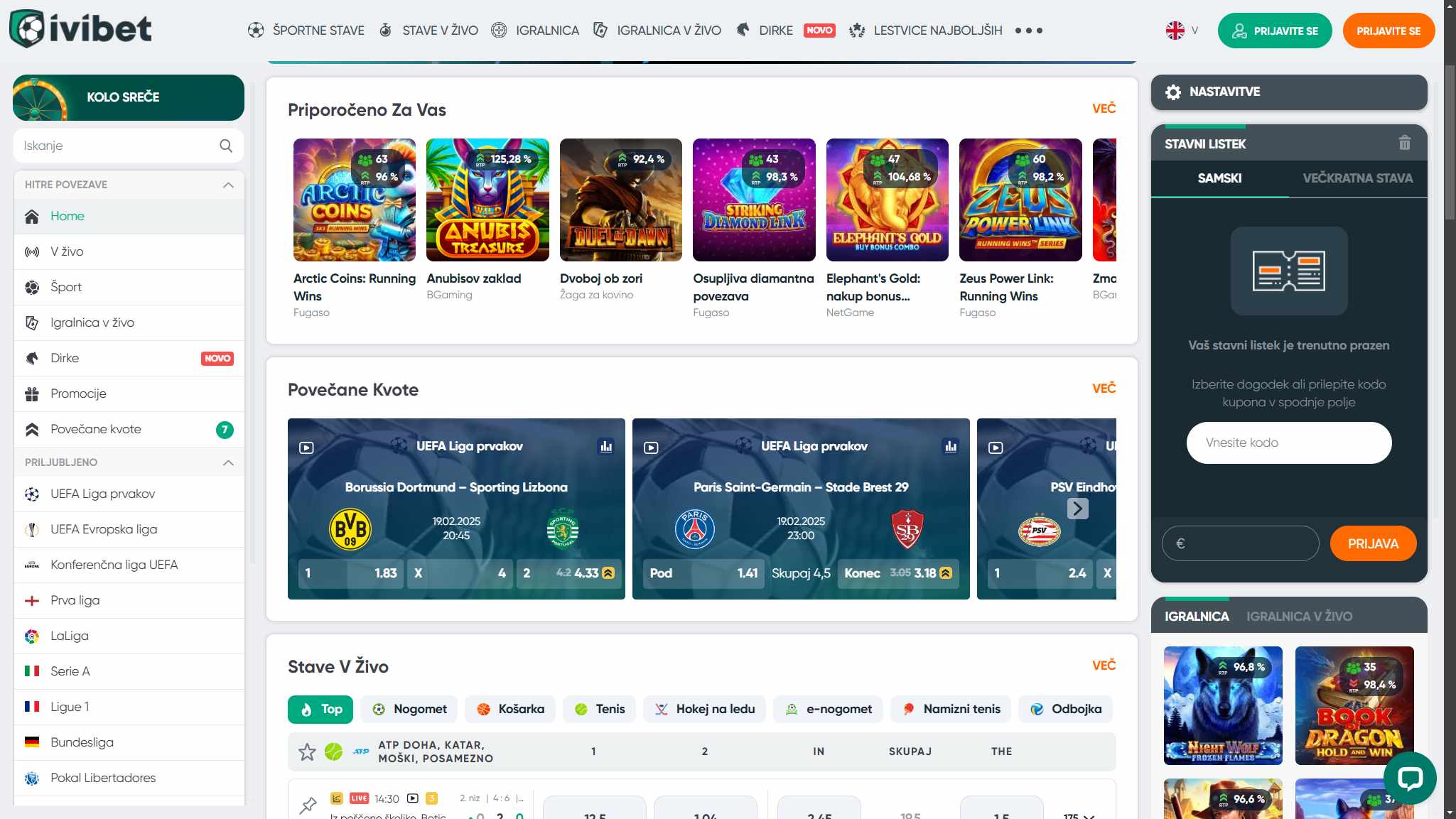Select the Tenis live filter
This screenshot has width=1456, height=819.
(x=599, y=710)
